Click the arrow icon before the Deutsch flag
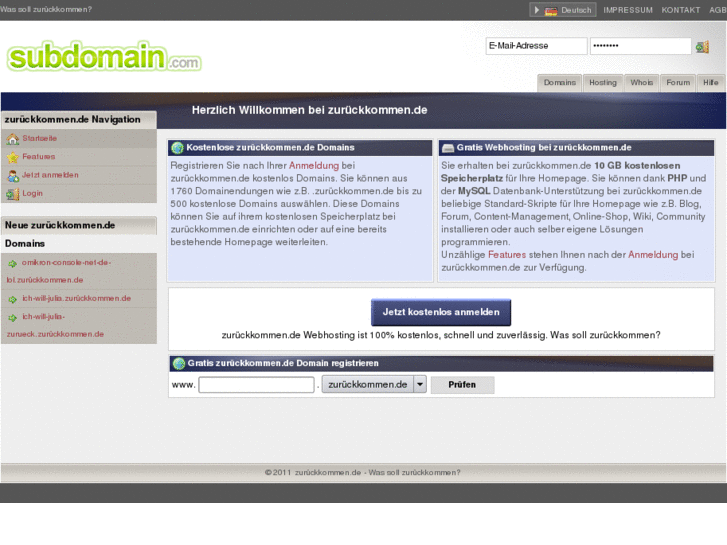727x545 pixels. click(536, 10)
